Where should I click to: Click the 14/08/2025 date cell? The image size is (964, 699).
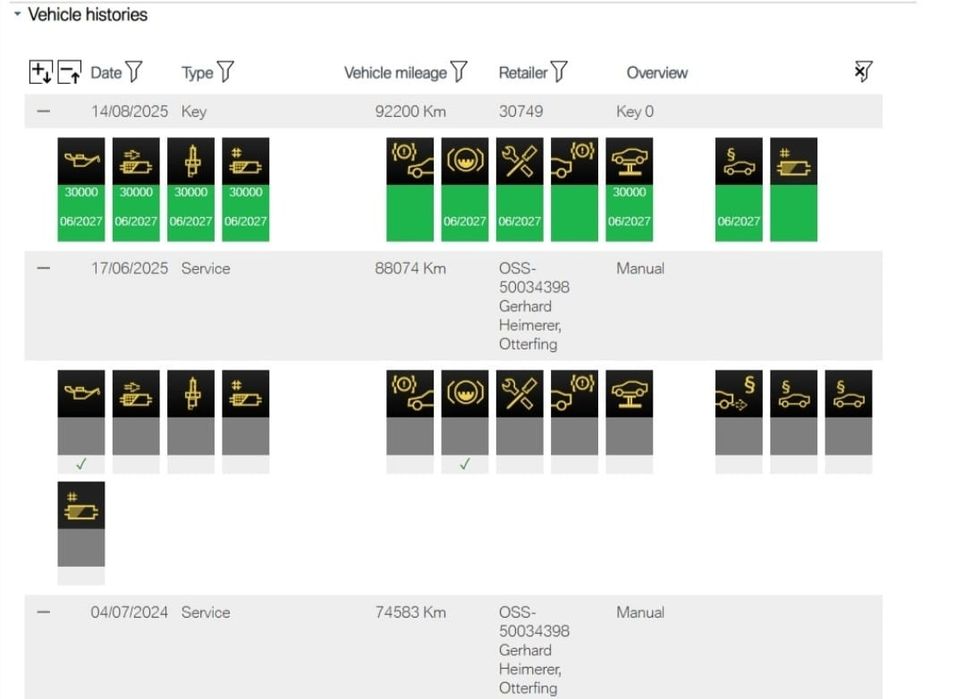129,111
